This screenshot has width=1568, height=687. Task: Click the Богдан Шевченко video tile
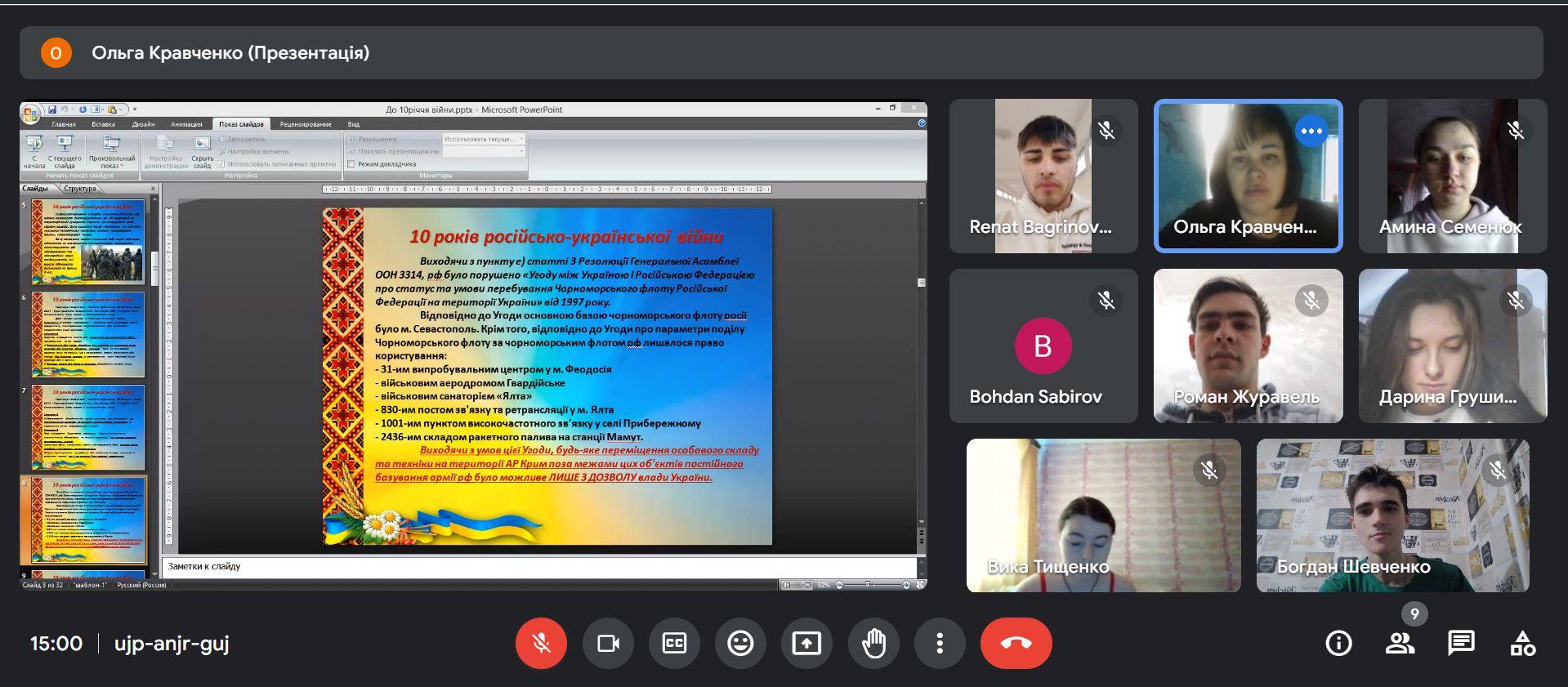(x=1392, y=515)
